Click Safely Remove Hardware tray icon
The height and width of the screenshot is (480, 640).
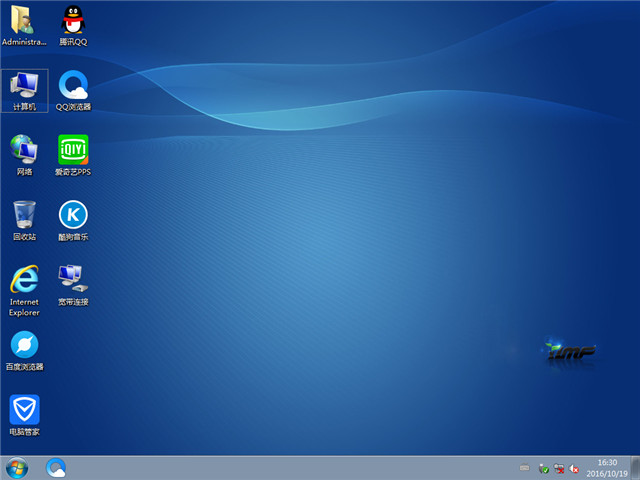click(543, 468)
